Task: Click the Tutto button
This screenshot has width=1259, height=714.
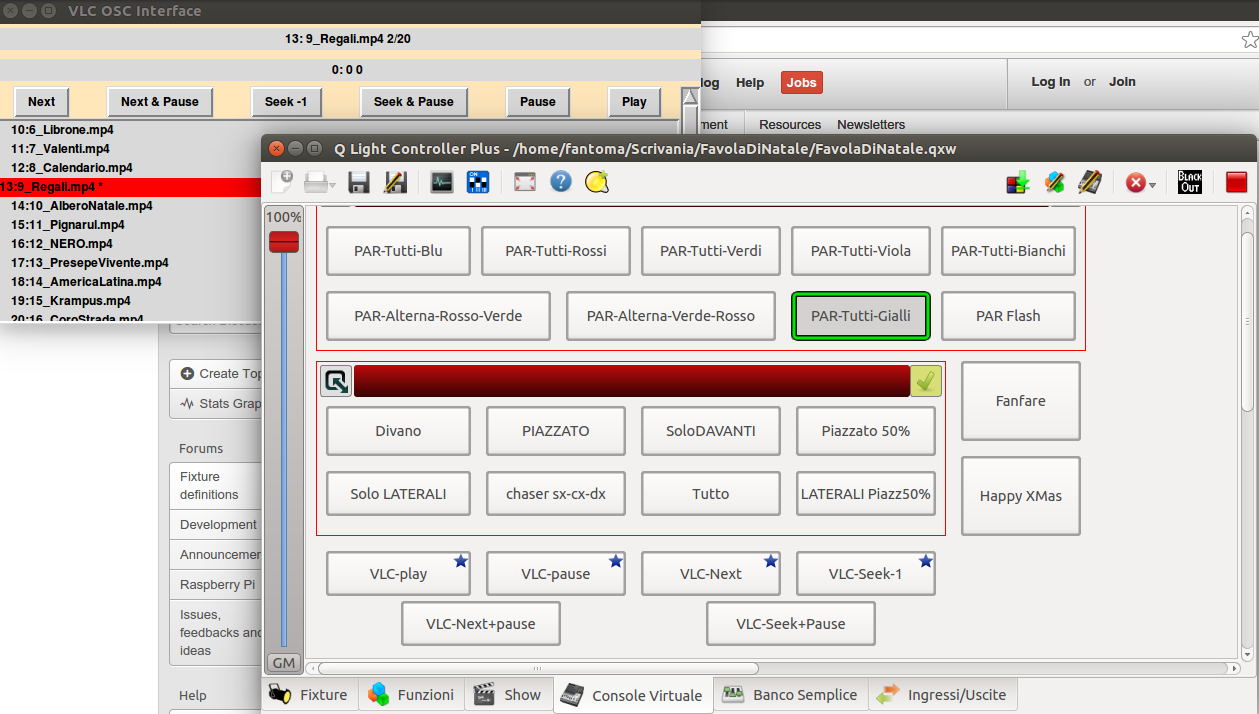Action: pyautogui.click(x=711, y=494)
